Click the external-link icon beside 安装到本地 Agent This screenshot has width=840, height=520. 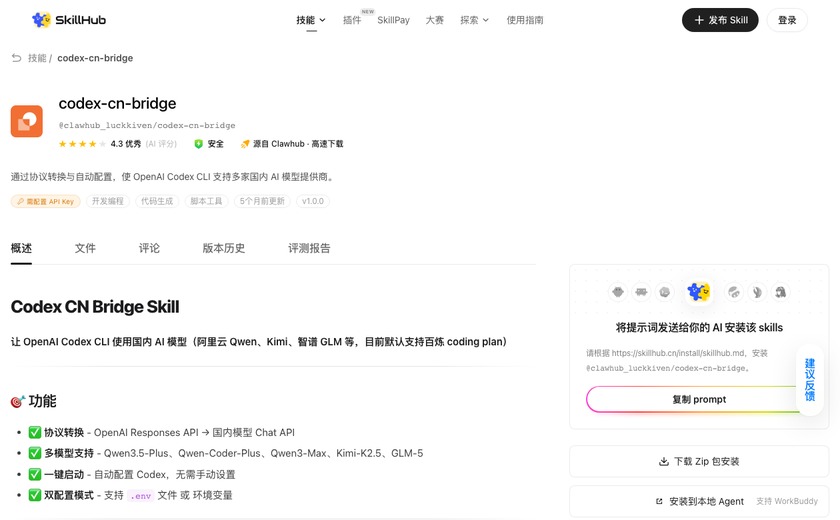point(659,501)
